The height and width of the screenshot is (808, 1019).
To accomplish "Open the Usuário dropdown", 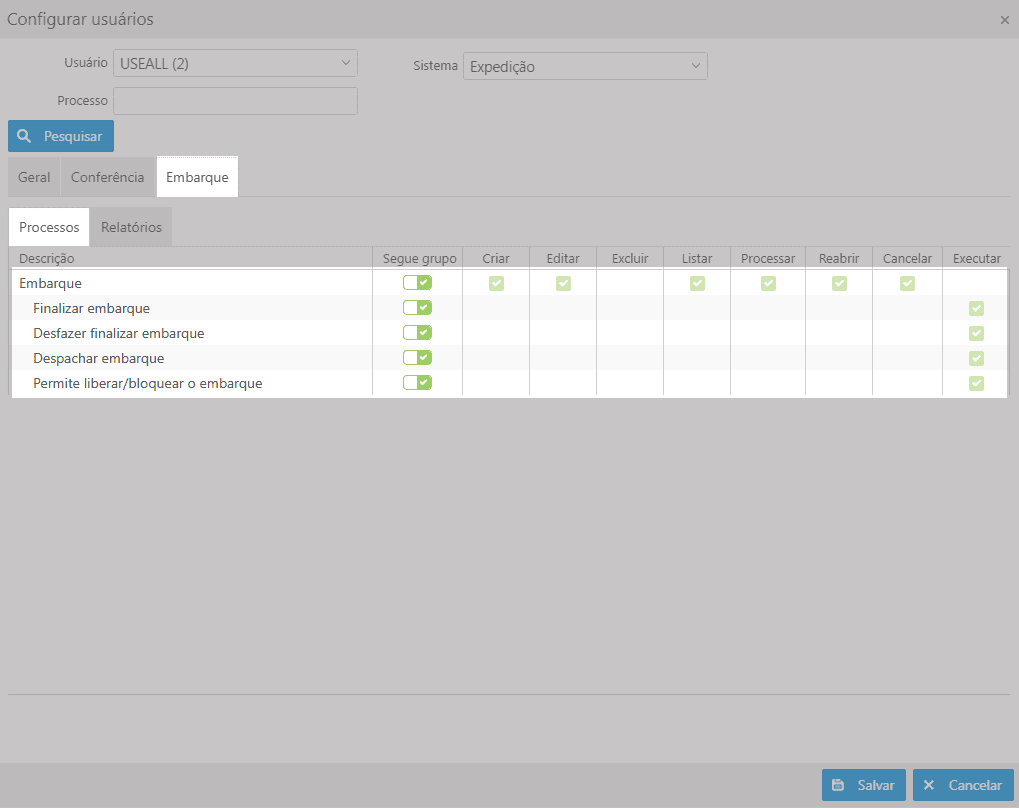I will click(x=235, y=64).
